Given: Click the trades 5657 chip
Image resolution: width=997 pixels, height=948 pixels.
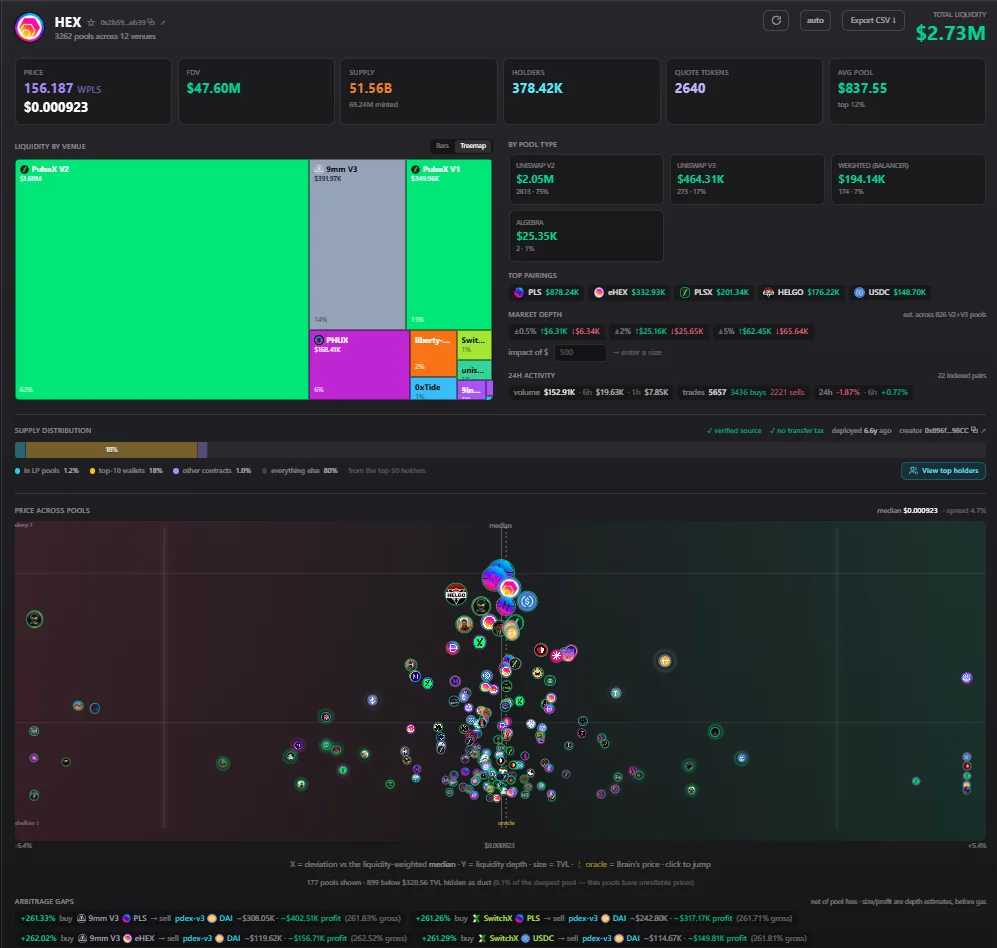Looking at the screenshot, I should tap(743, 392).
